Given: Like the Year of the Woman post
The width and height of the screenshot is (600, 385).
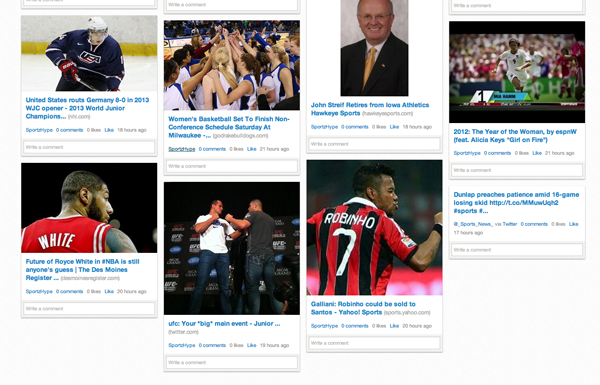Looking at the screenshot, I should [537, 153].
